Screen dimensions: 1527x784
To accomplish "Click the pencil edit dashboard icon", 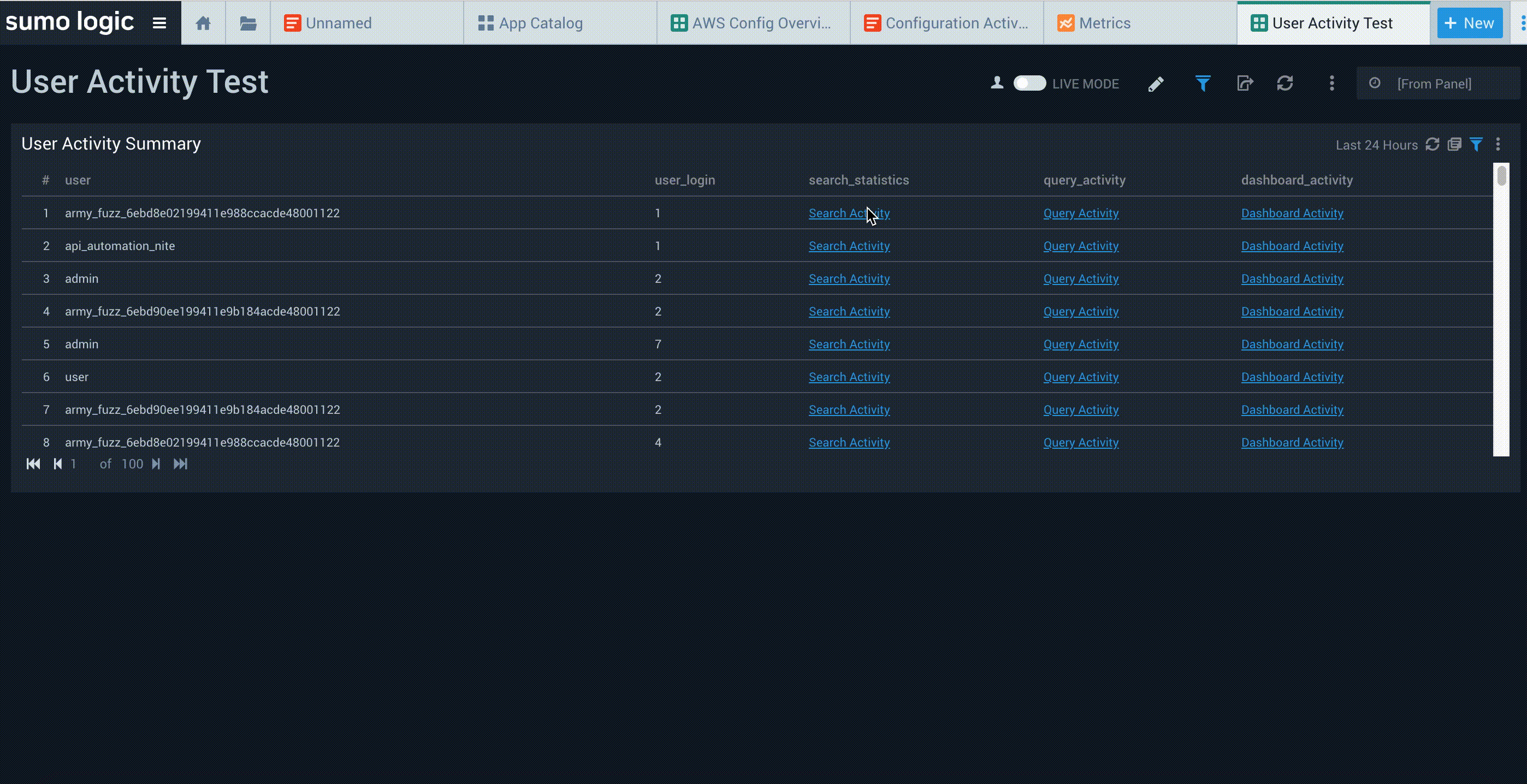I will pos(1155,84).
